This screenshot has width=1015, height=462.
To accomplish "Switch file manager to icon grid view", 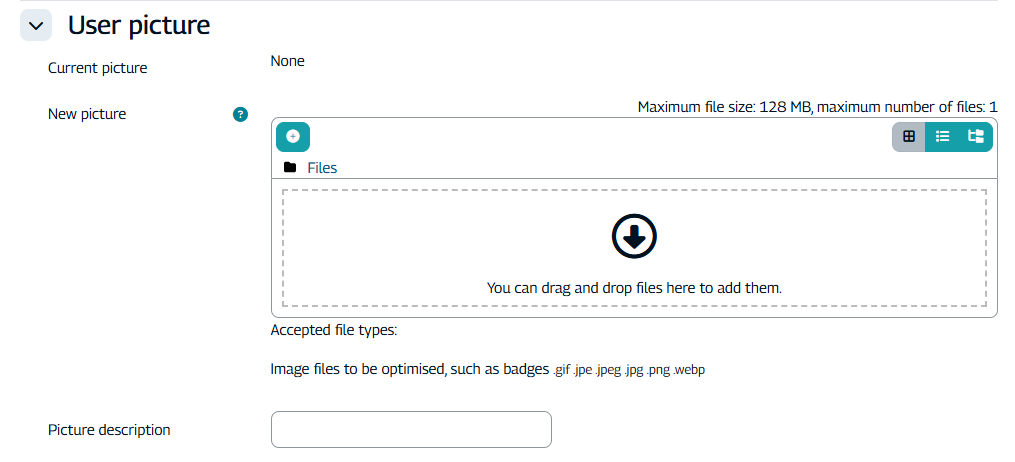I will (909, 136).
